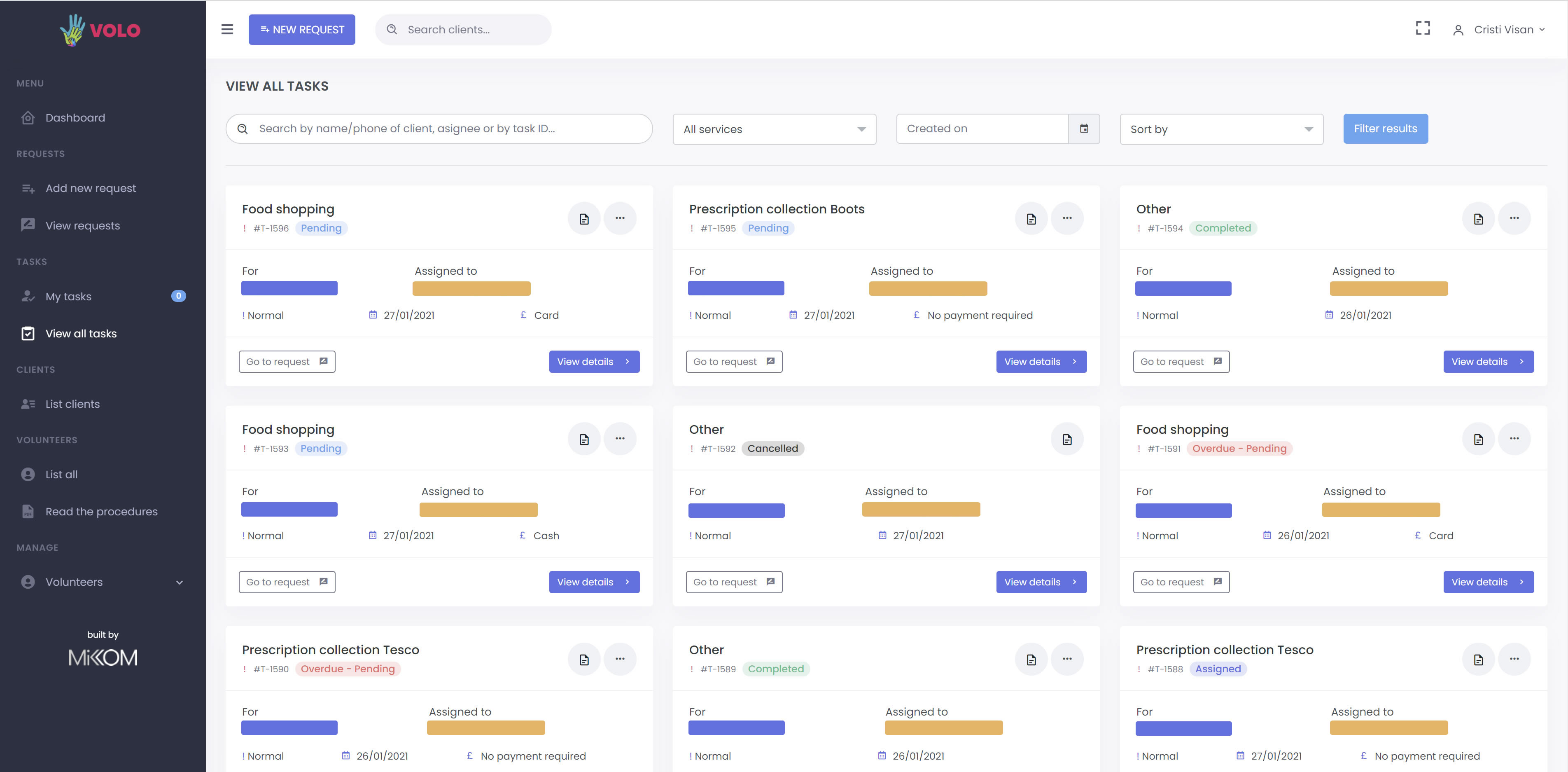Click the document icon on cancelled task T-1592
The height and width of the screenshot is (772, 1568).
click(x=1067, y=439)
